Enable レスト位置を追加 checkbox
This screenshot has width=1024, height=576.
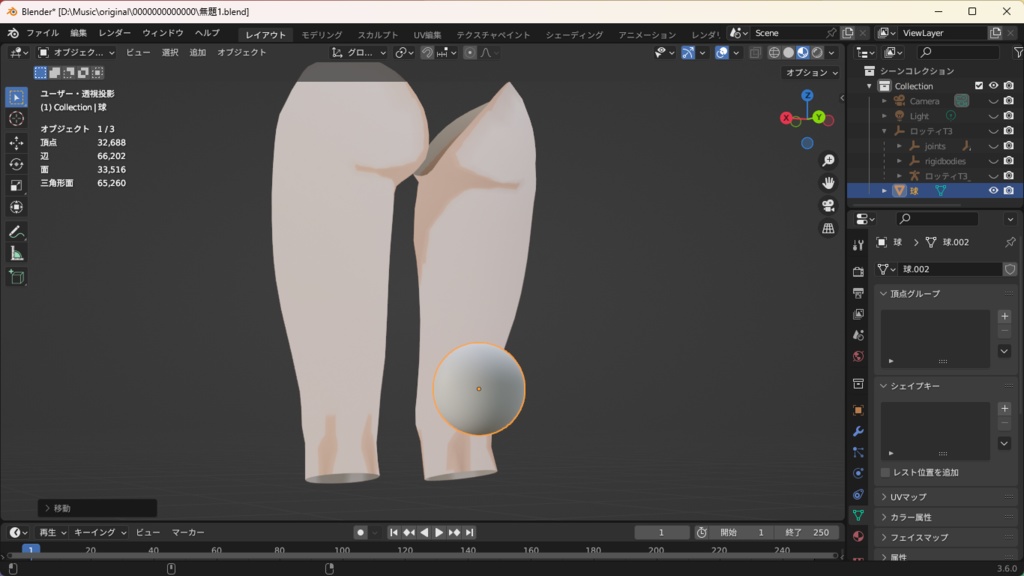point(886,472)
